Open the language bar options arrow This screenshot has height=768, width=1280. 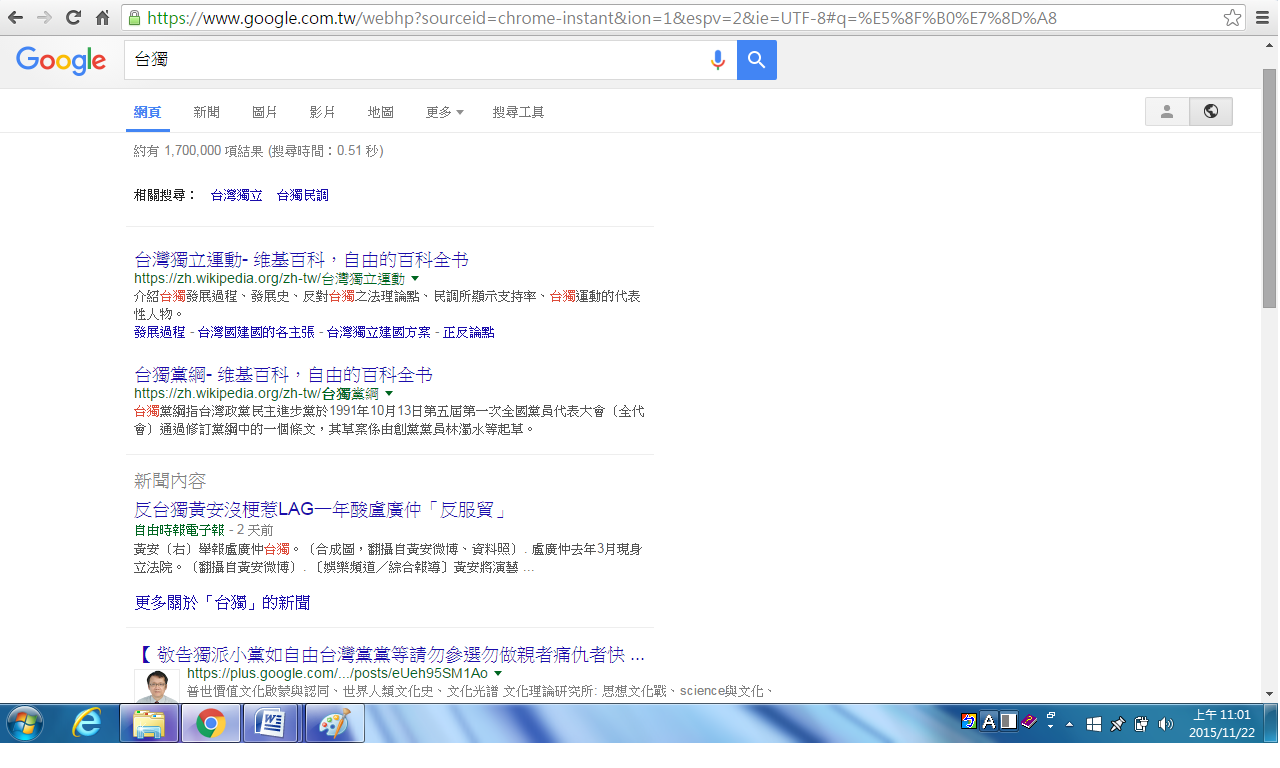coord(1050,727)
